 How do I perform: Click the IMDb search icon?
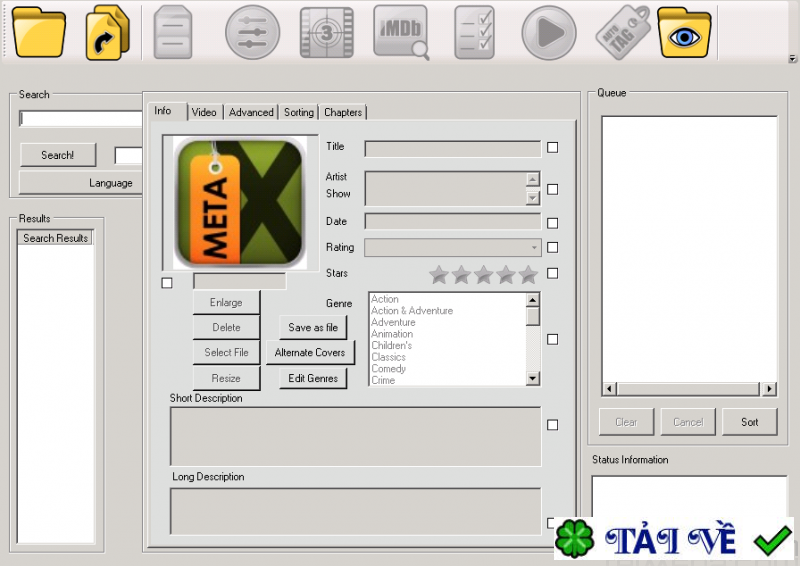tap(401, 32)
